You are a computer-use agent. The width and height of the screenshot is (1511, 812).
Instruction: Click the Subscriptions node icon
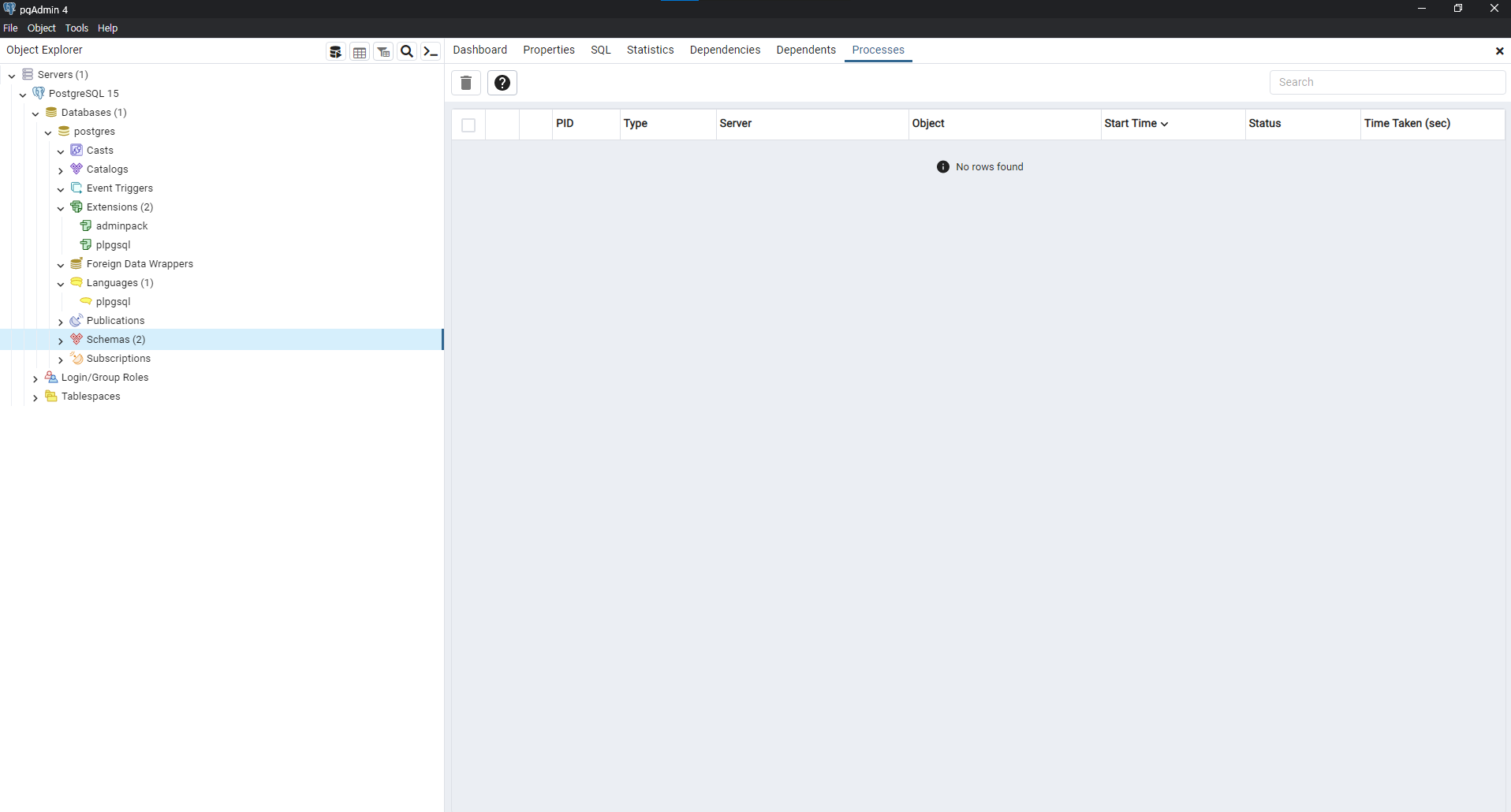pyautogui.click(x=76, y=358)
